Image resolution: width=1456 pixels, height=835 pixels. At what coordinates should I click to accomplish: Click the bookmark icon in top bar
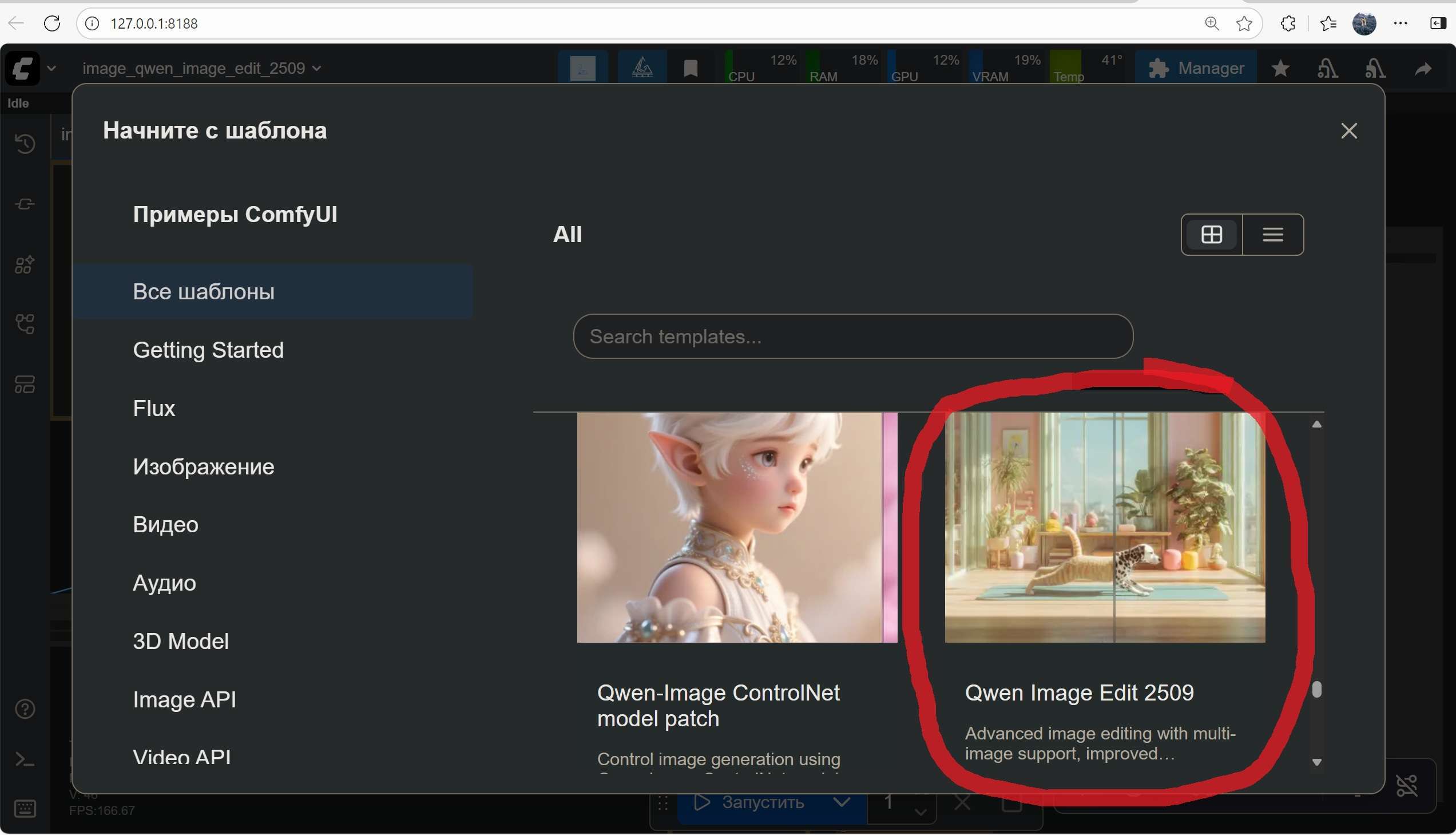pyautogui.click(x=690, y=68)
